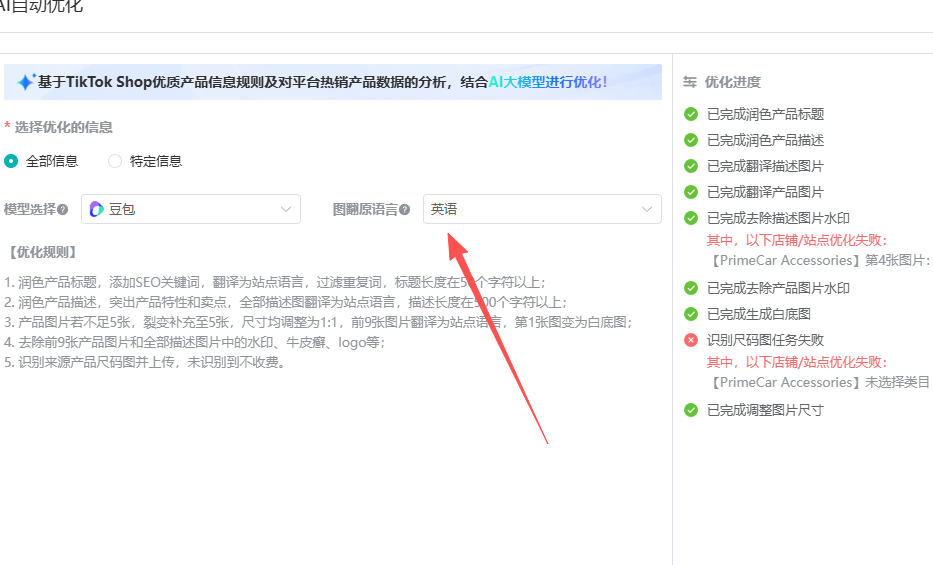Click rule 5 about 识别来源产品尺码图

(x=146, y=362)
